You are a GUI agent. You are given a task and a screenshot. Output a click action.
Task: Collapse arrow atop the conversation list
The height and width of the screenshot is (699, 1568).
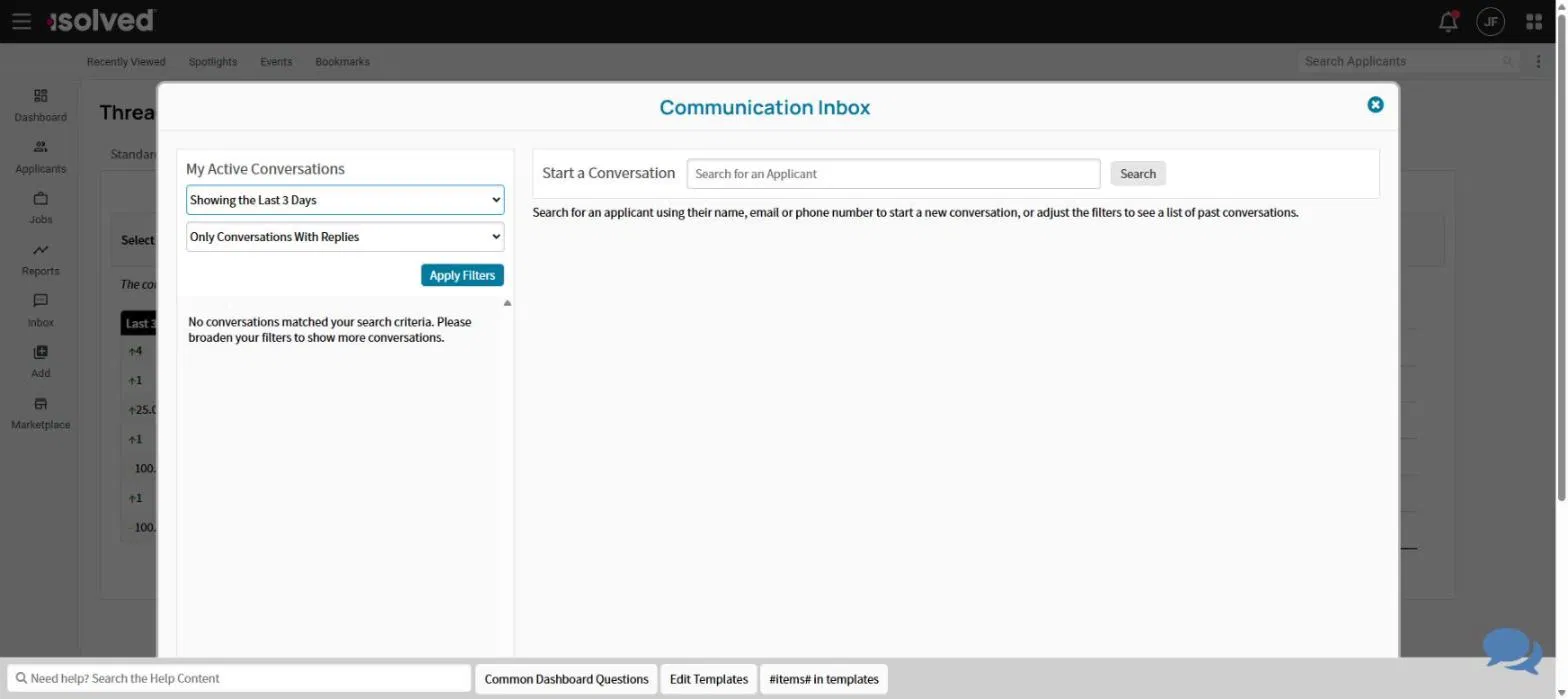[507, 303]
